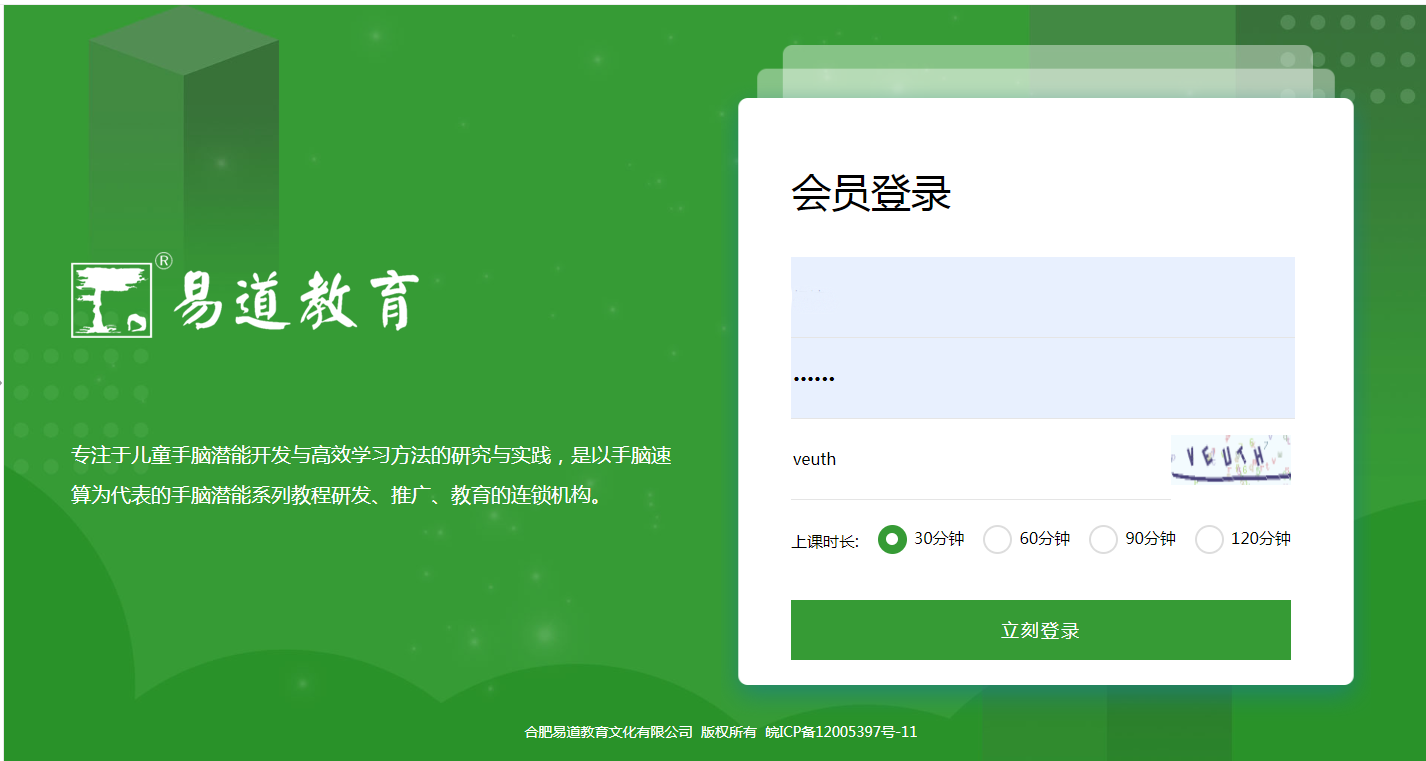Viewport: 1426px width, 761px height.
Task: Pick the 90分钟 duration option
Action: pos(1103,539)
